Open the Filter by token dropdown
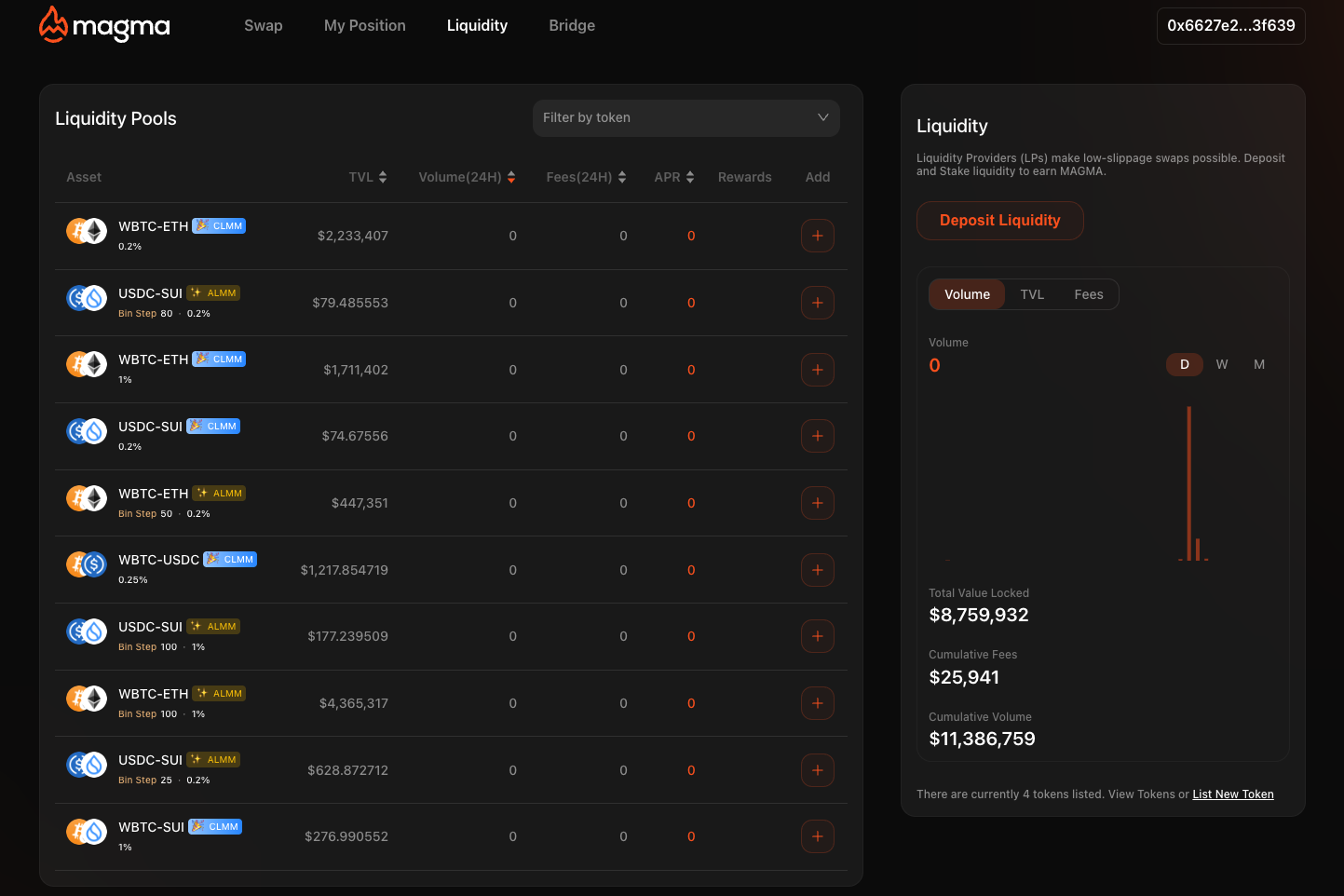Image resolution: width=1344 pixels, height=896 pixels. click(686, 118)
